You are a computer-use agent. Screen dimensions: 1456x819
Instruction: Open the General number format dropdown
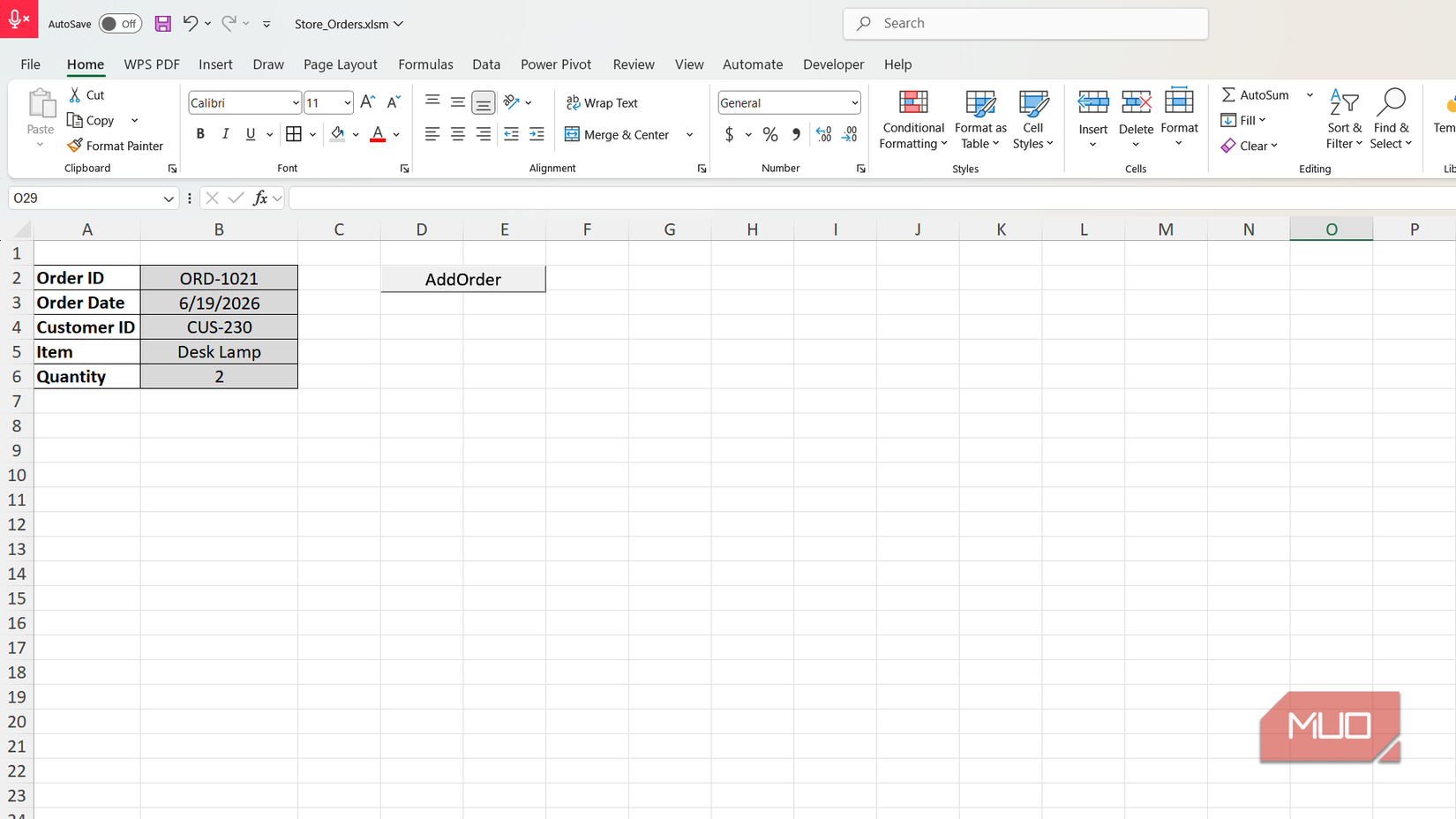(854, 103)
